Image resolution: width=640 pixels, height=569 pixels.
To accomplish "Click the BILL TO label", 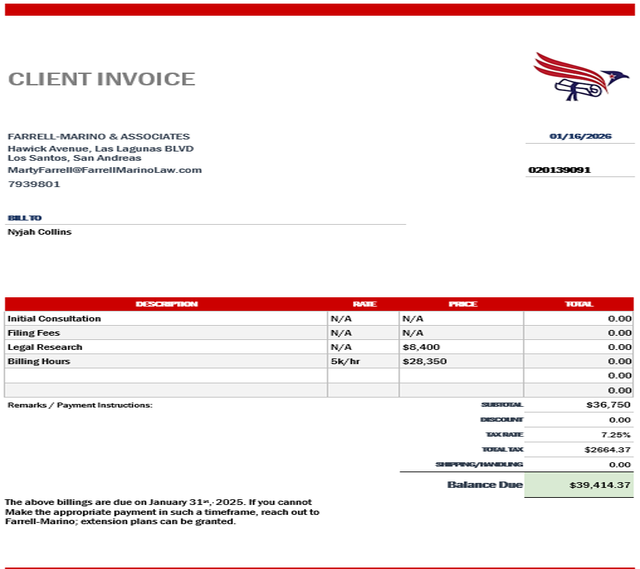I will (x=24, y=218).
